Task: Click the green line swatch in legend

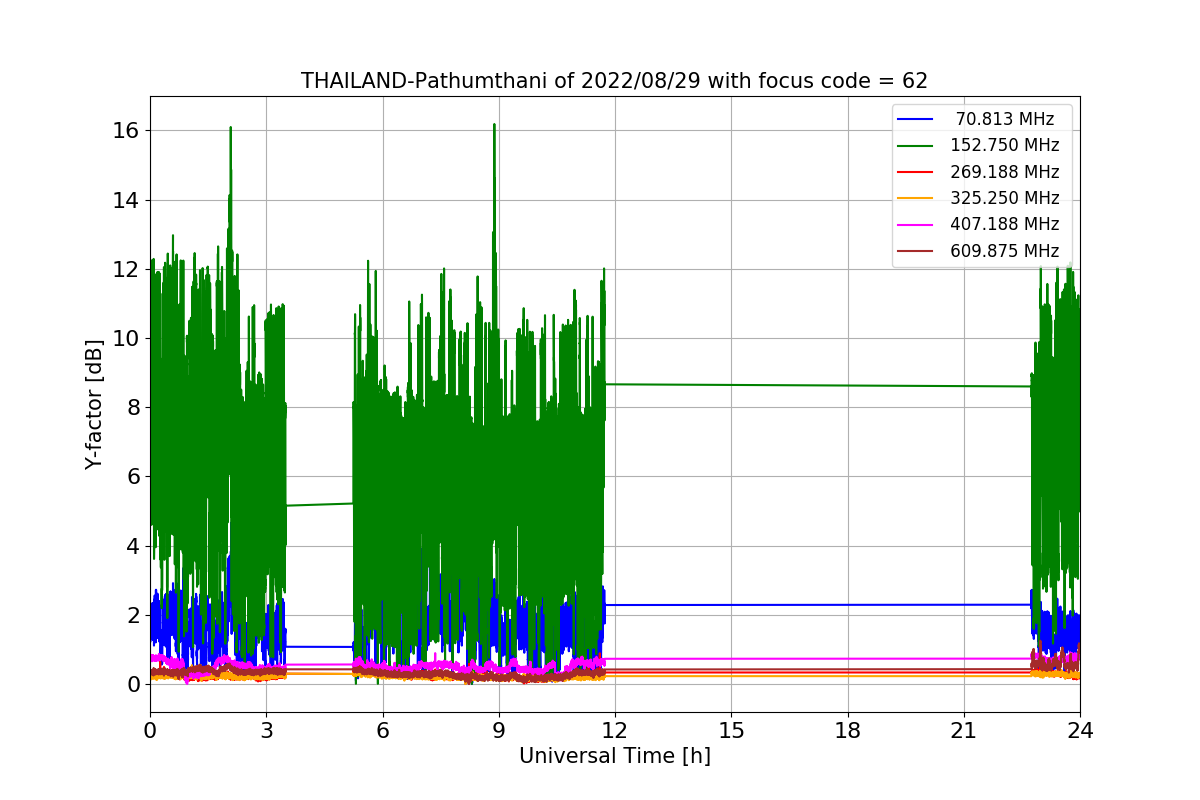Action: 915,146
